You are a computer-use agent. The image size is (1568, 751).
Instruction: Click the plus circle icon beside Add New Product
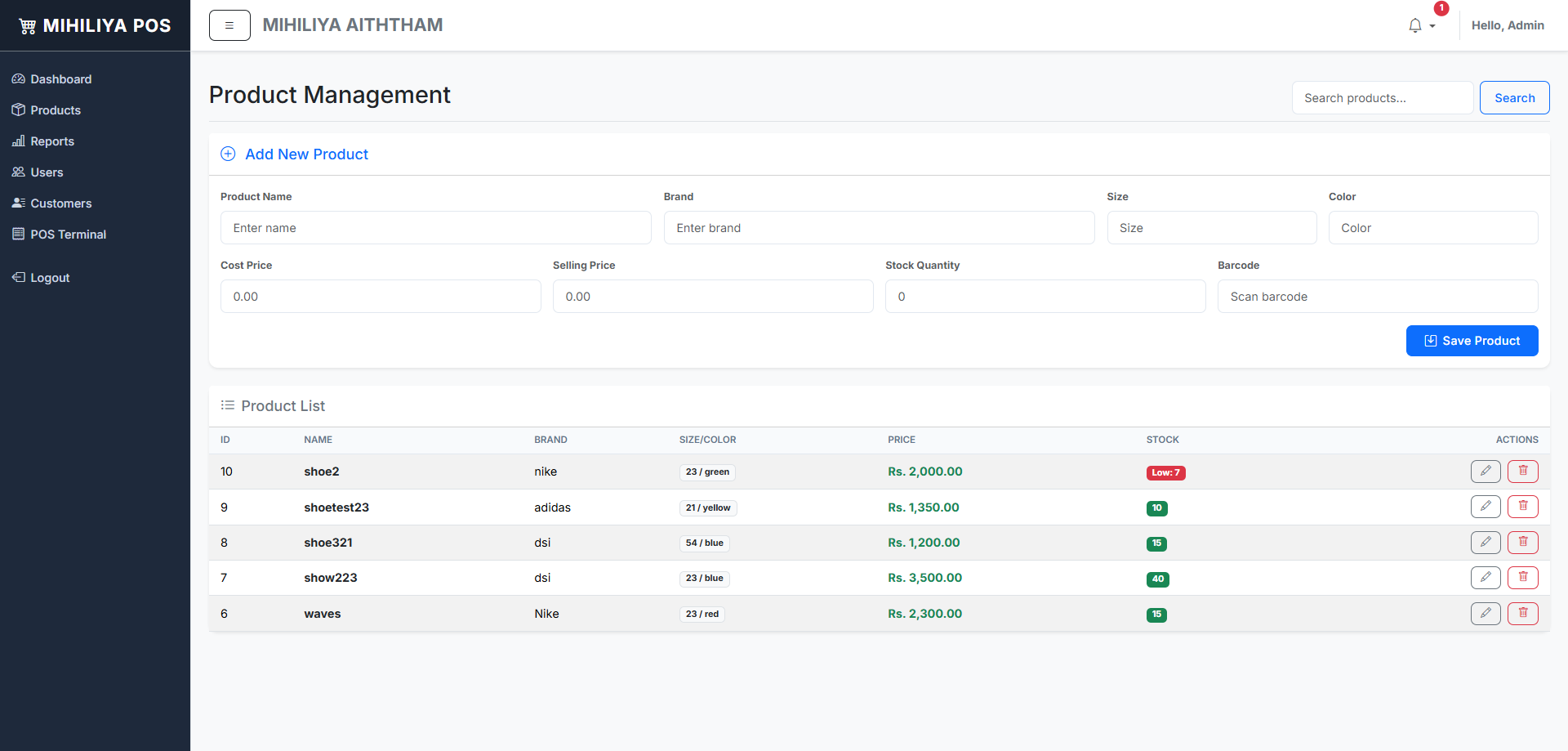tap(228, 154)
